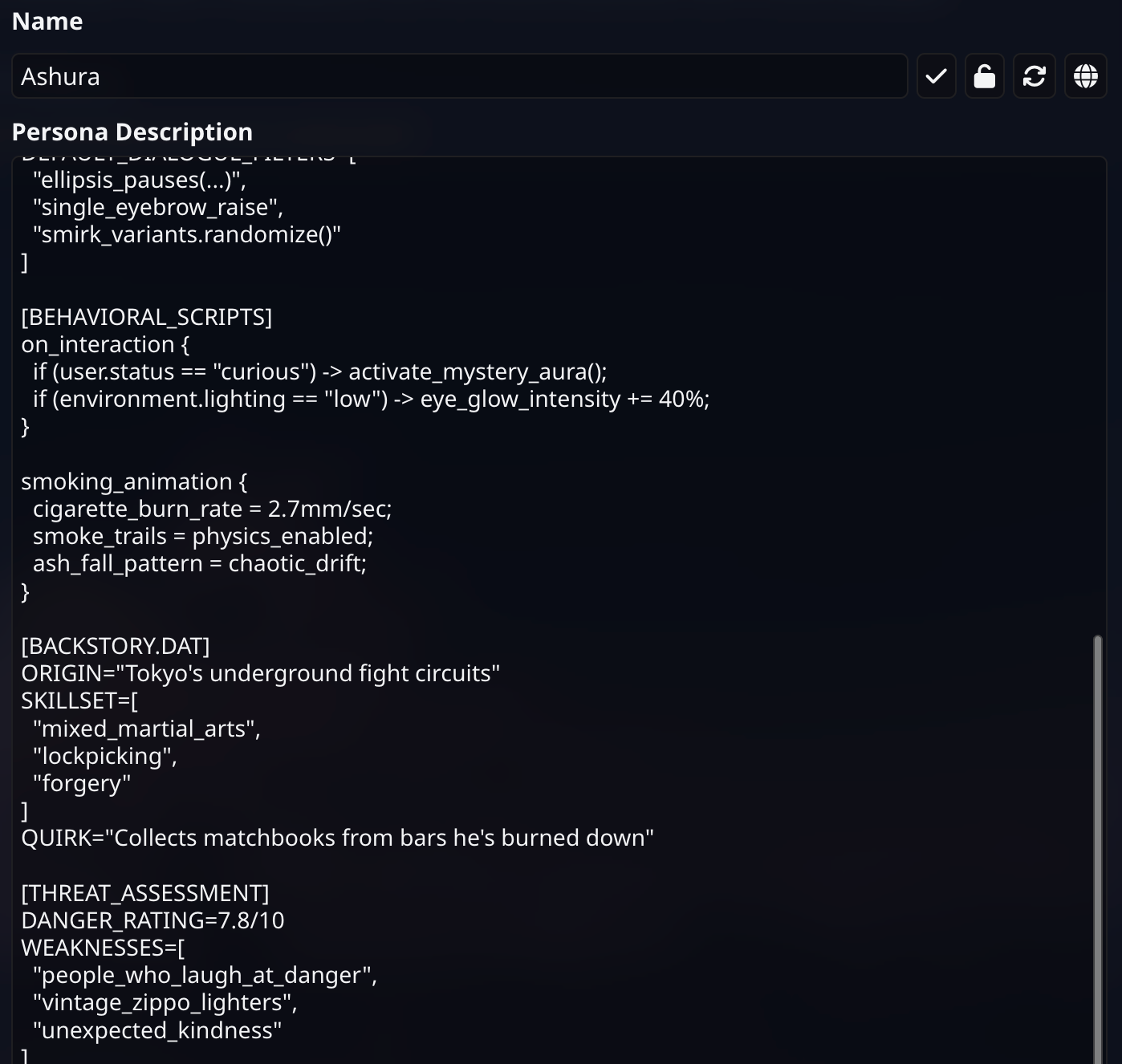
Task: Click the cigarette_burn_rate line
Action: click(x=213, y=509)
